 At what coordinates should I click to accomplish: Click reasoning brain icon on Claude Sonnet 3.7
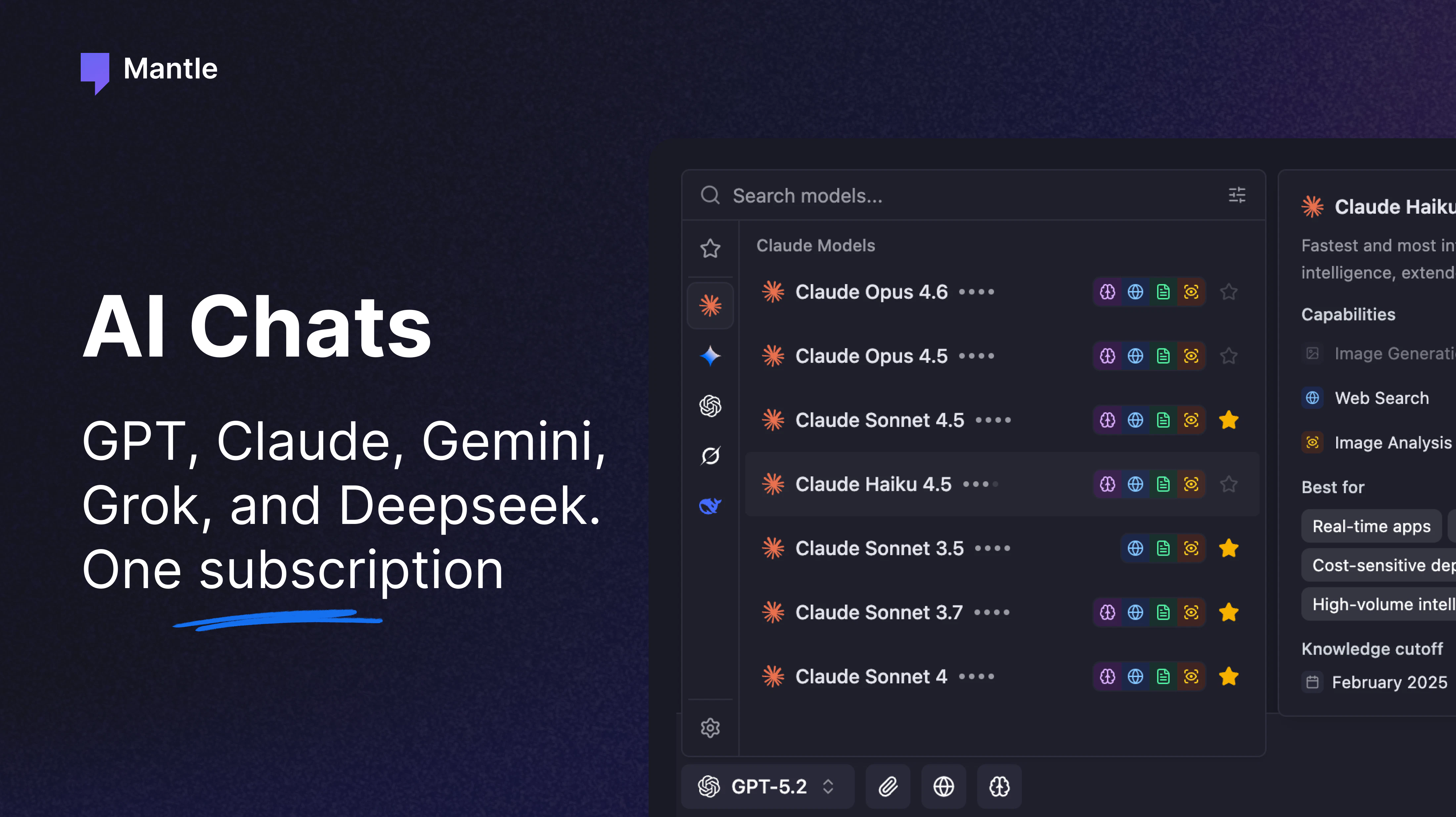pyautogui.click(x=1107, y=613)
